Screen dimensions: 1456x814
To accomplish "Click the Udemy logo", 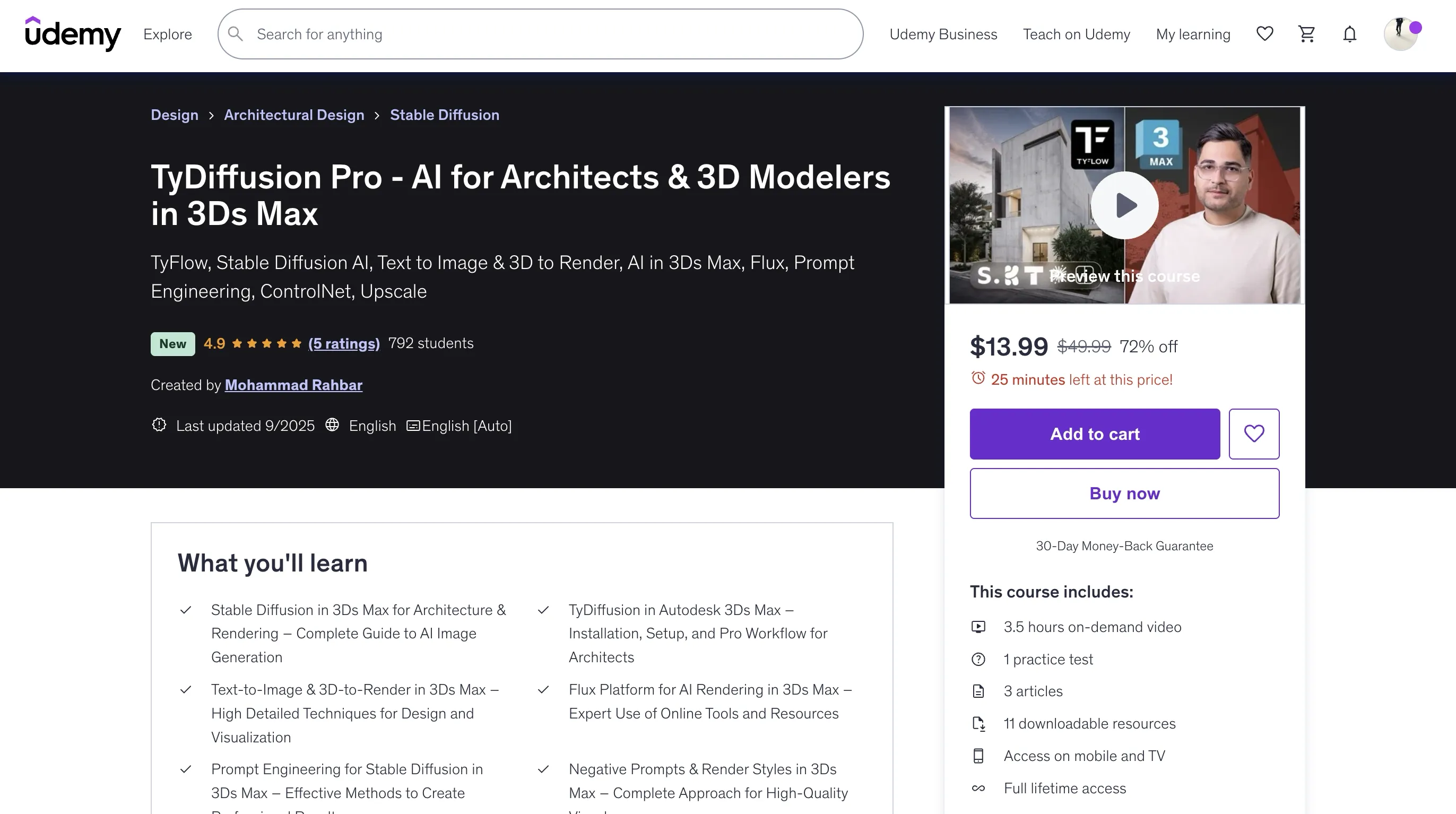I will 73,34.
